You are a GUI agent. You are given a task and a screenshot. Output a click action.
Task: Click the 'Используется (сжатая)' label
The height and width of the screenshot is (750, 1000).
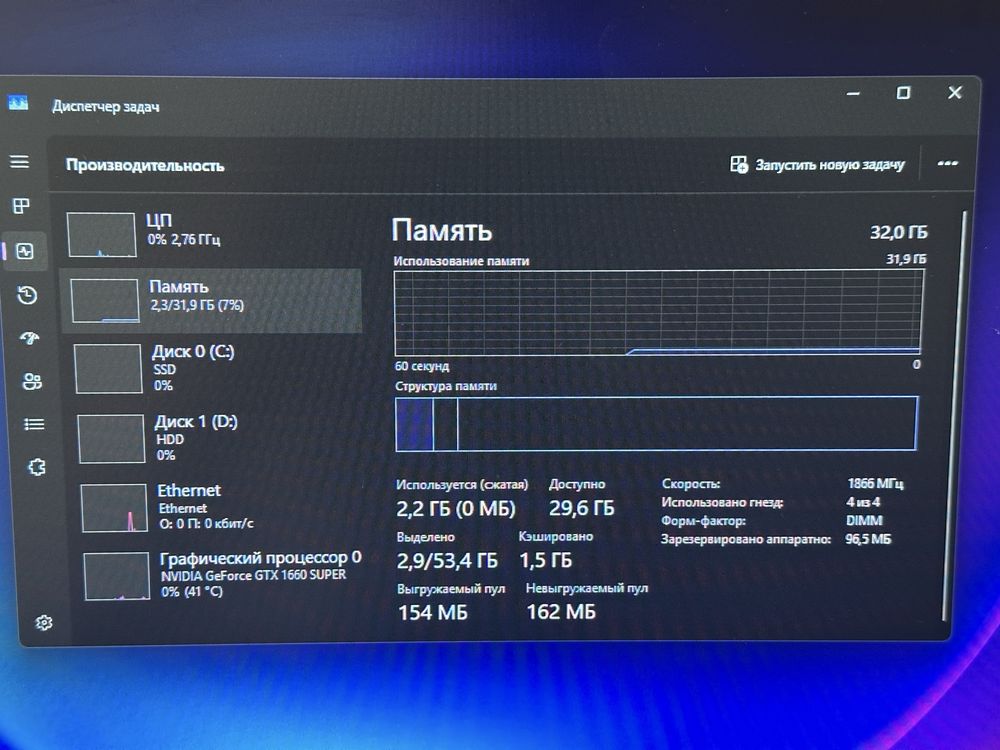point(462,485)
